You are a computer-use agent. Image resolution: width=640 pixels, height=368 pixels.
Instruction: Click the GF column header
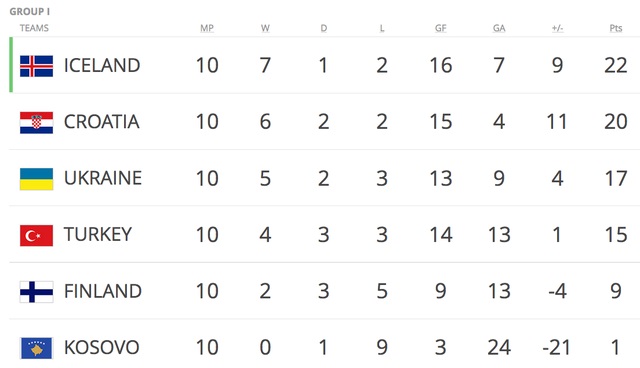440,28
